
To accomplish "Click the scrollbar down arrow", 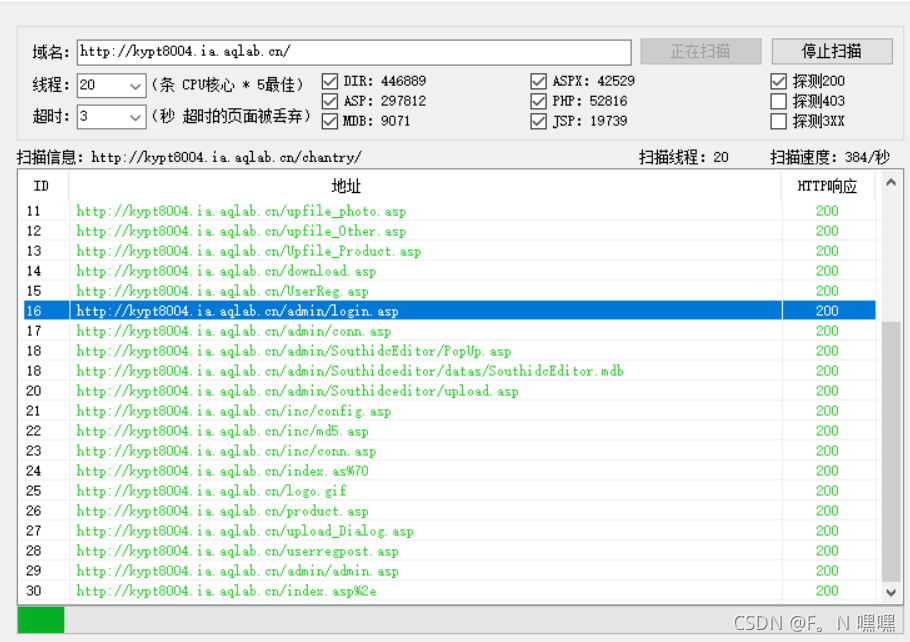I will [891, 592].
